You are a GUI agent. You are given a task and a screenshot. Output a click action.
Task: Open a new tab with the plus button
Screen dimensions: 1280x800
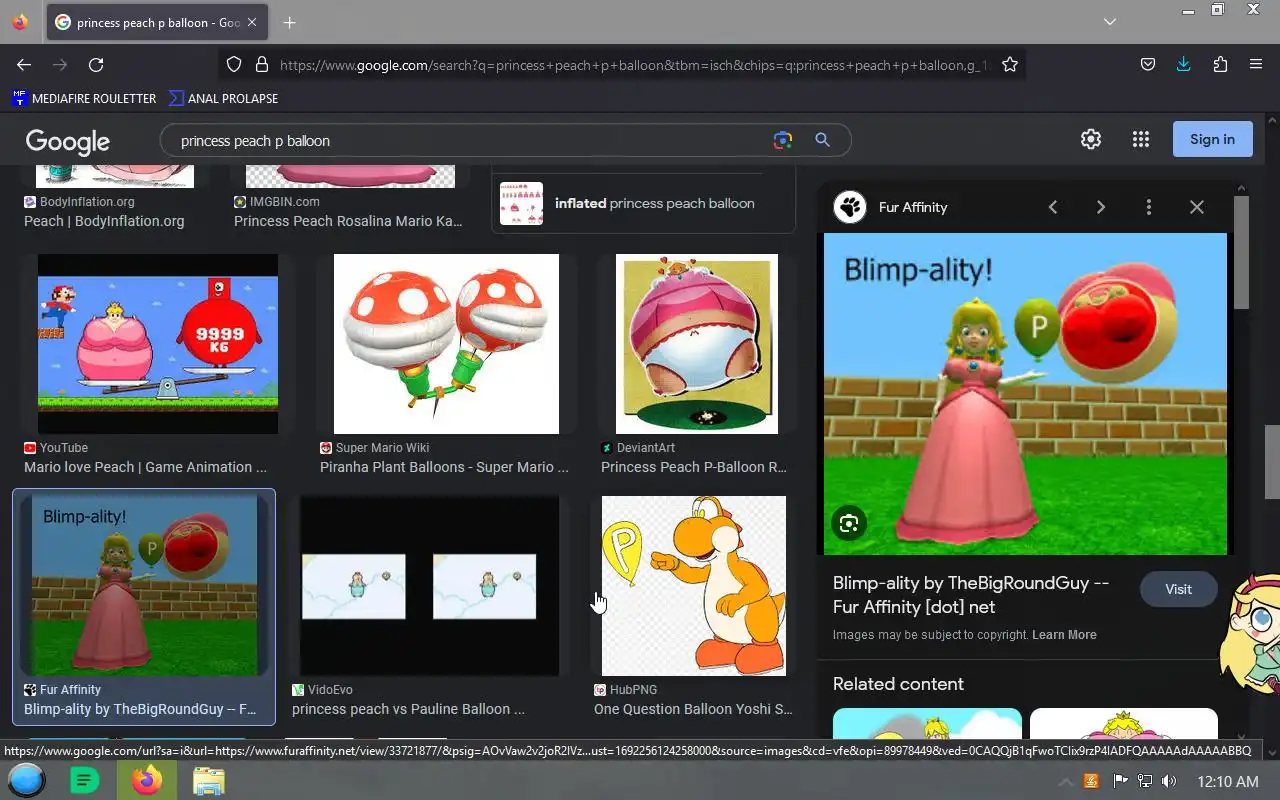point(289,22)
